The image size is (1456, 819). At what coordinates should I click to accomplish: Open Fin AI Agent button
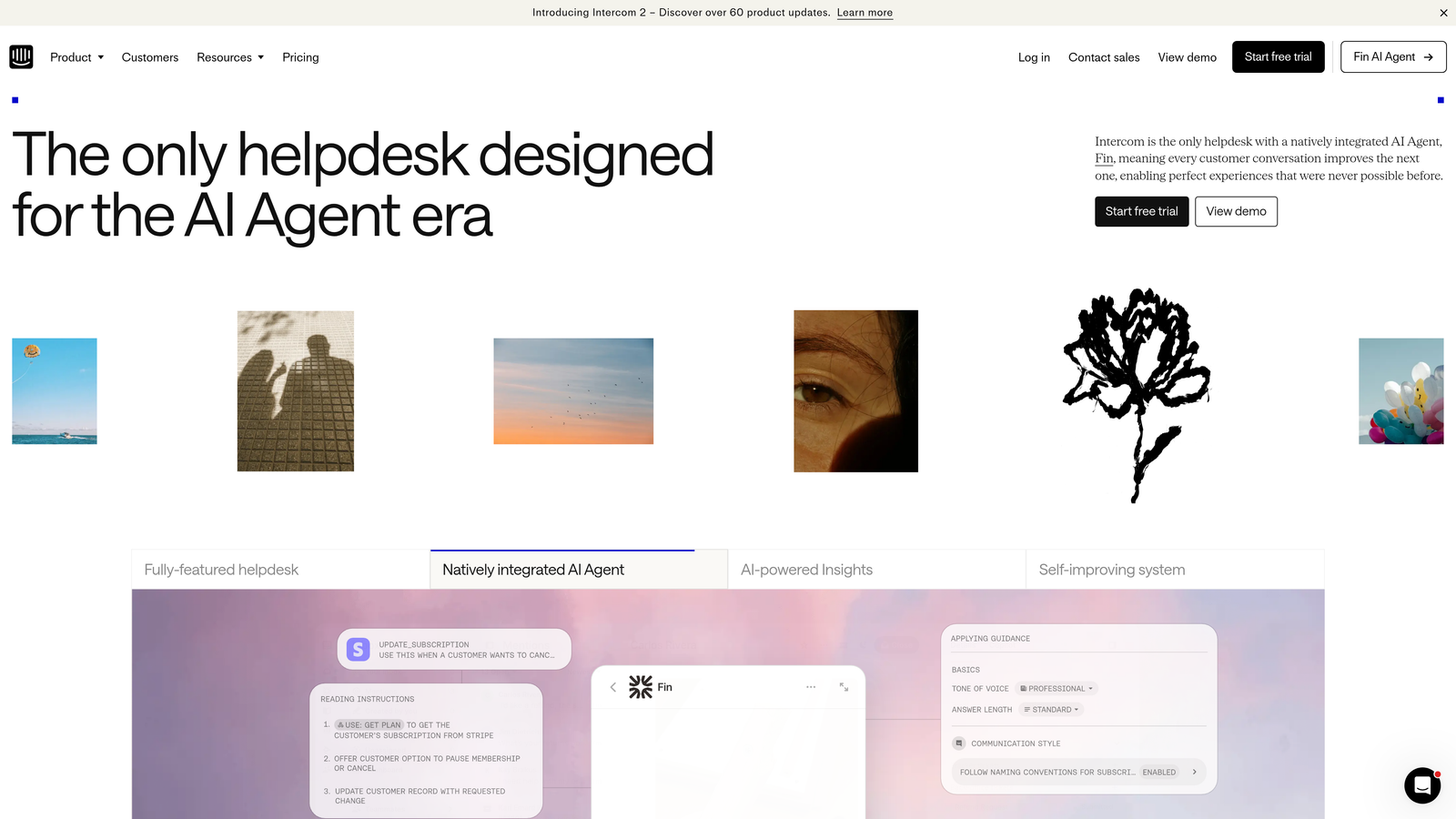tap(1393, 56)
